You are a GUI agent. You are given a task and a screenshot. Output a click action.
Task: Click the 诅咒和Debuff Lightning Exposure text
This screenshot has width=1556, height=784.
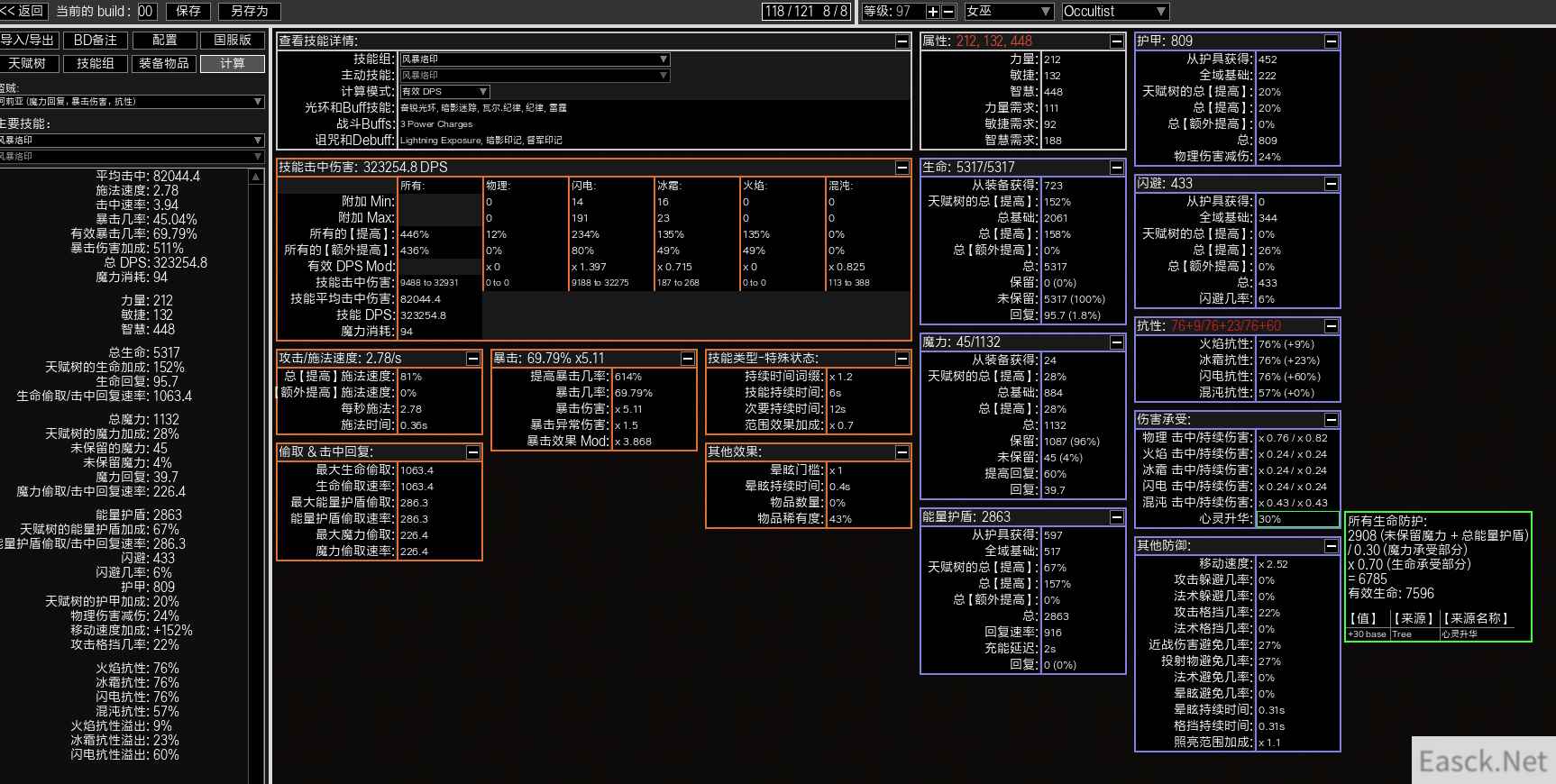481,141
